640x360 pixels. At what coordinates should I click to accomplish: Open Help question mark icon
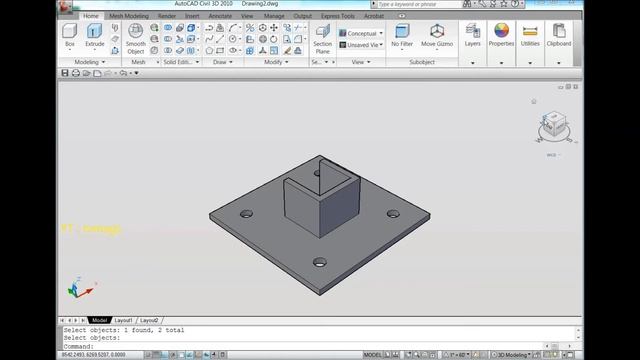click(x=515, y=4)
